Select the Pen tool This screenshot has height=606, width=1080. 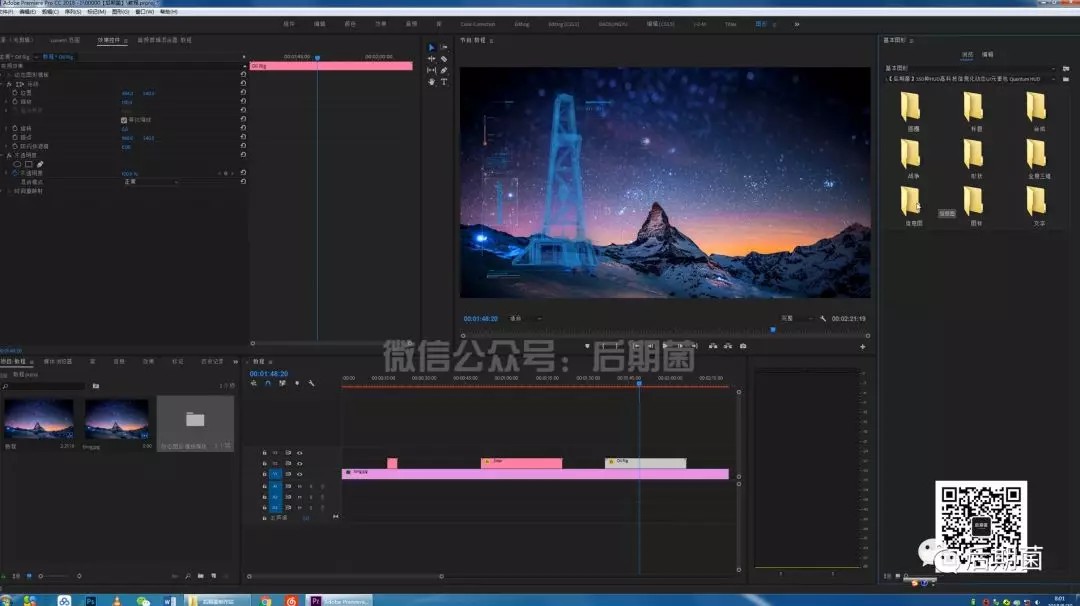pos(444,71)
